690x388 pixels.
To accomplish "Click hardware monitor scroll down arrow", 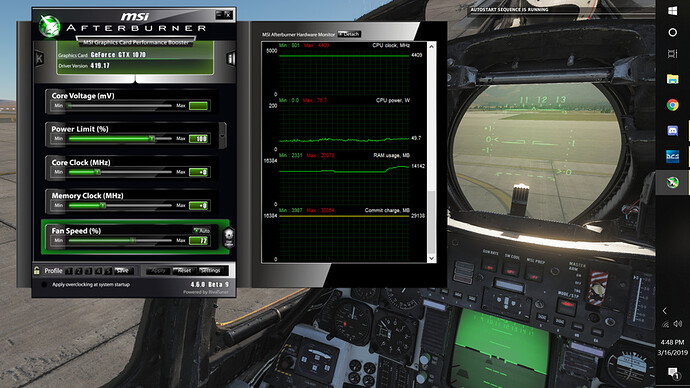I will (431, 258).
